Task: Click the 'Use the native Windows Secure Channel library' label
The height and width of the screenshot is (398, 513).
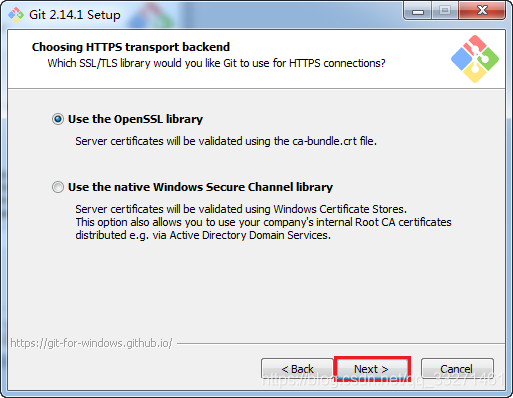Action: [x=200, y=187]
